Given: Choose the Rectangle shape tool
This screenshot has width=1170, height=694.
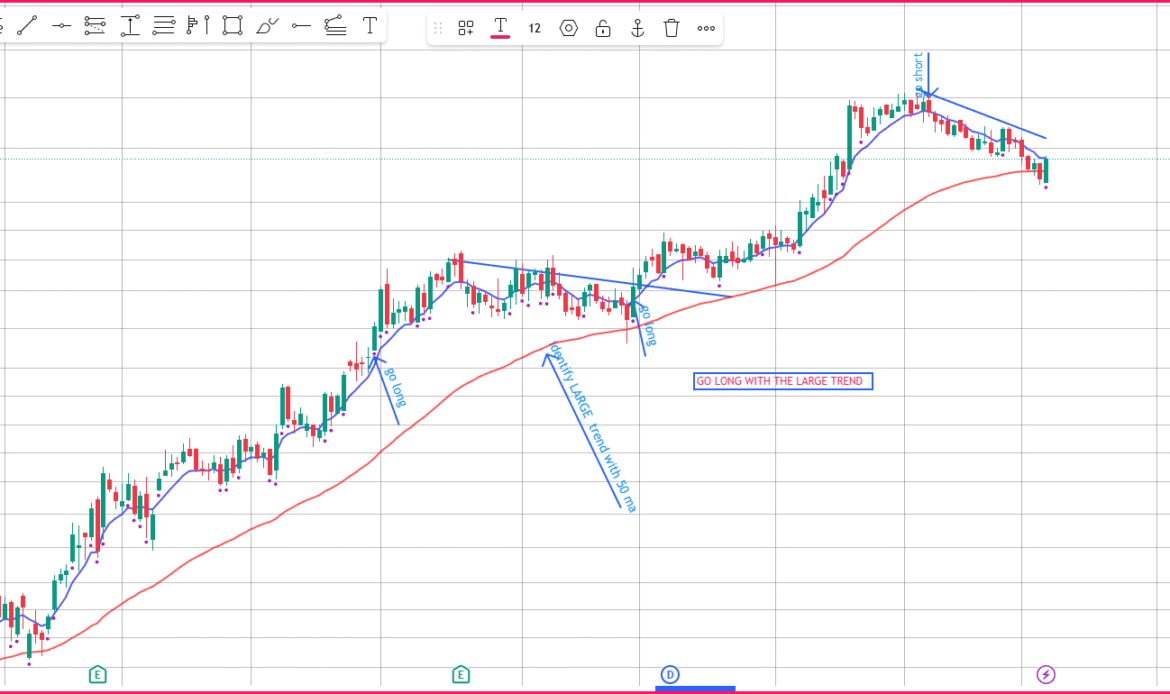Looking at the screenshot, I should click(232, 26).
